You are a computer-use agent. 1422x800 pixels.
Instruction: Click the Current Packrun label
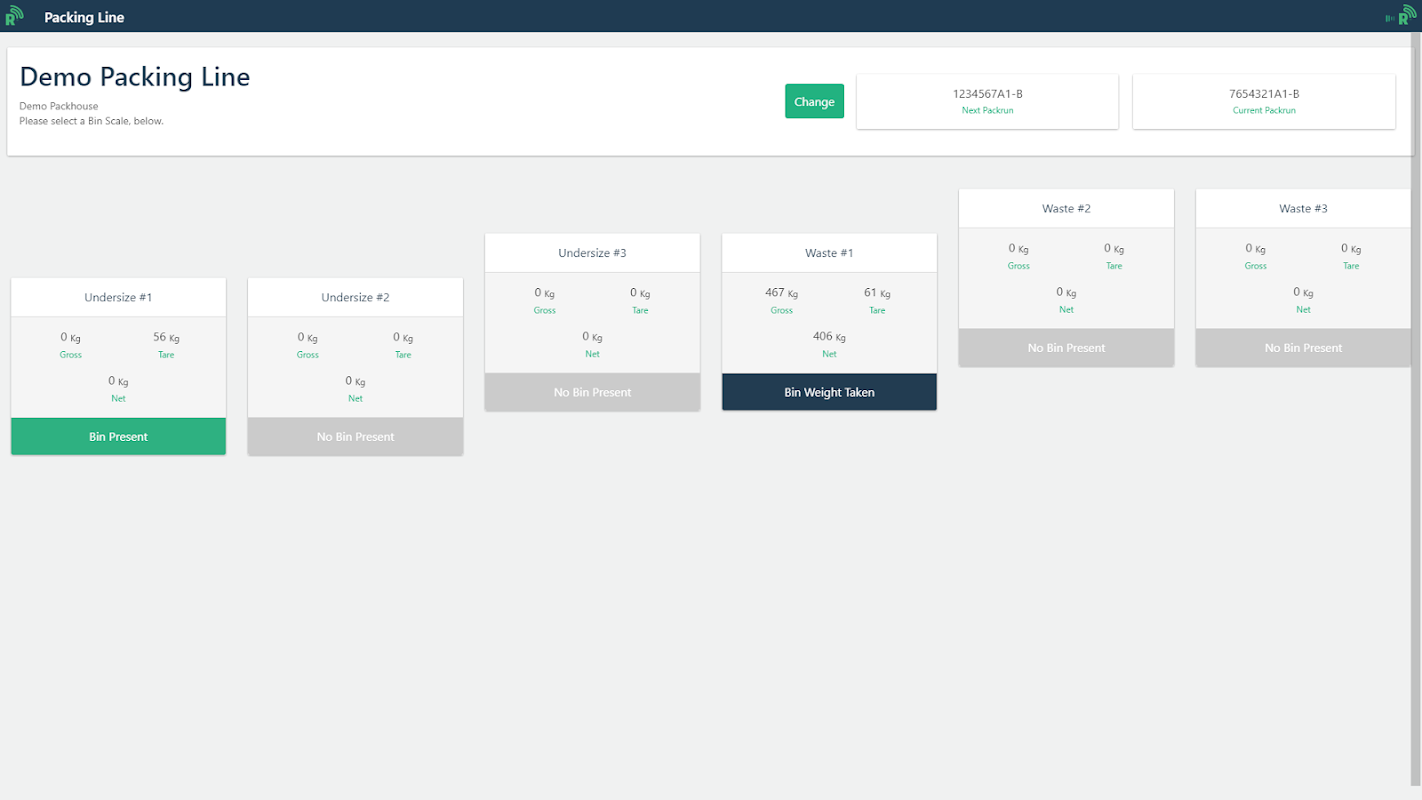point(1264,110)
